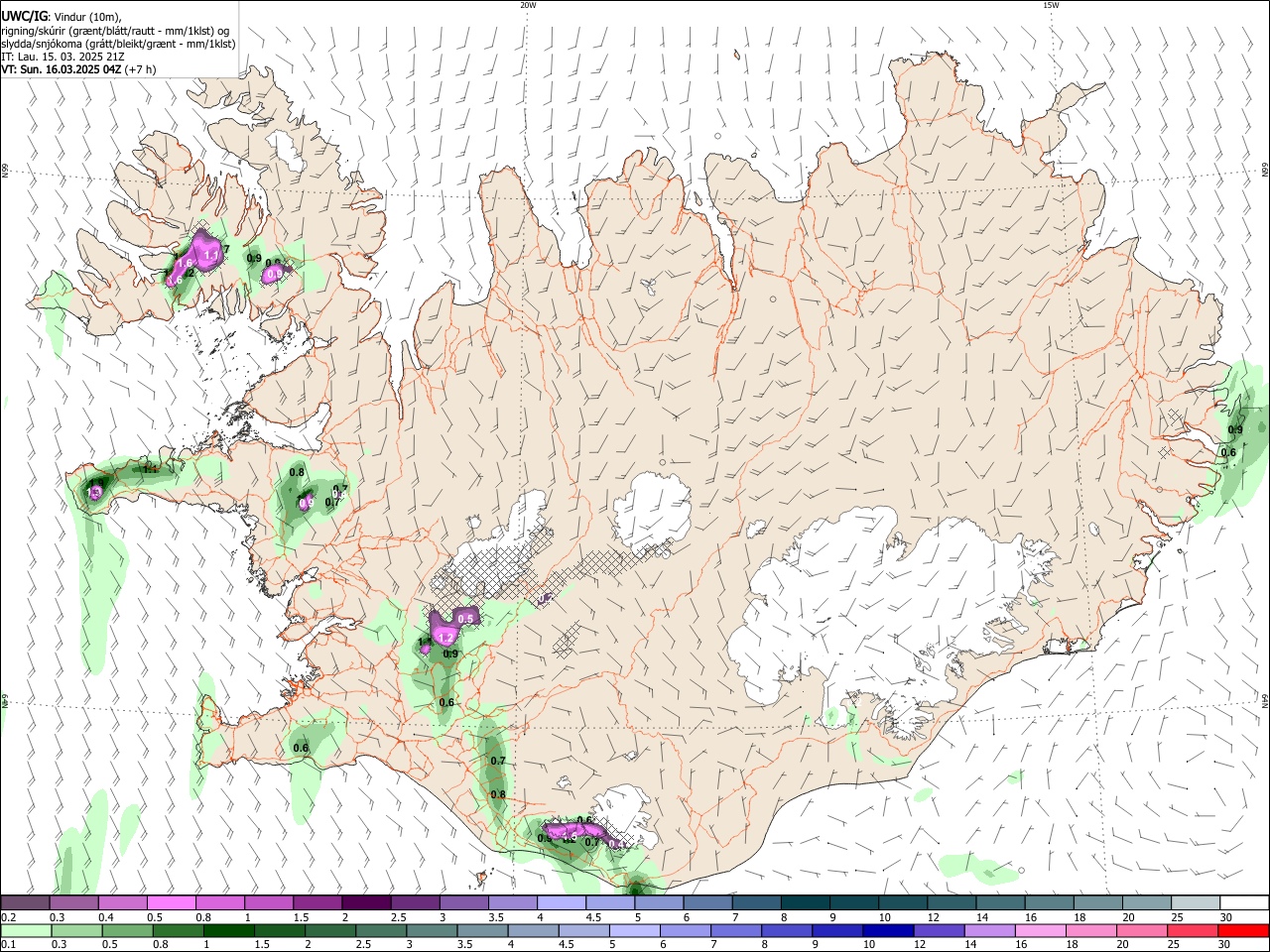Click the bold UWC/IG title text

tap(25, 16)
